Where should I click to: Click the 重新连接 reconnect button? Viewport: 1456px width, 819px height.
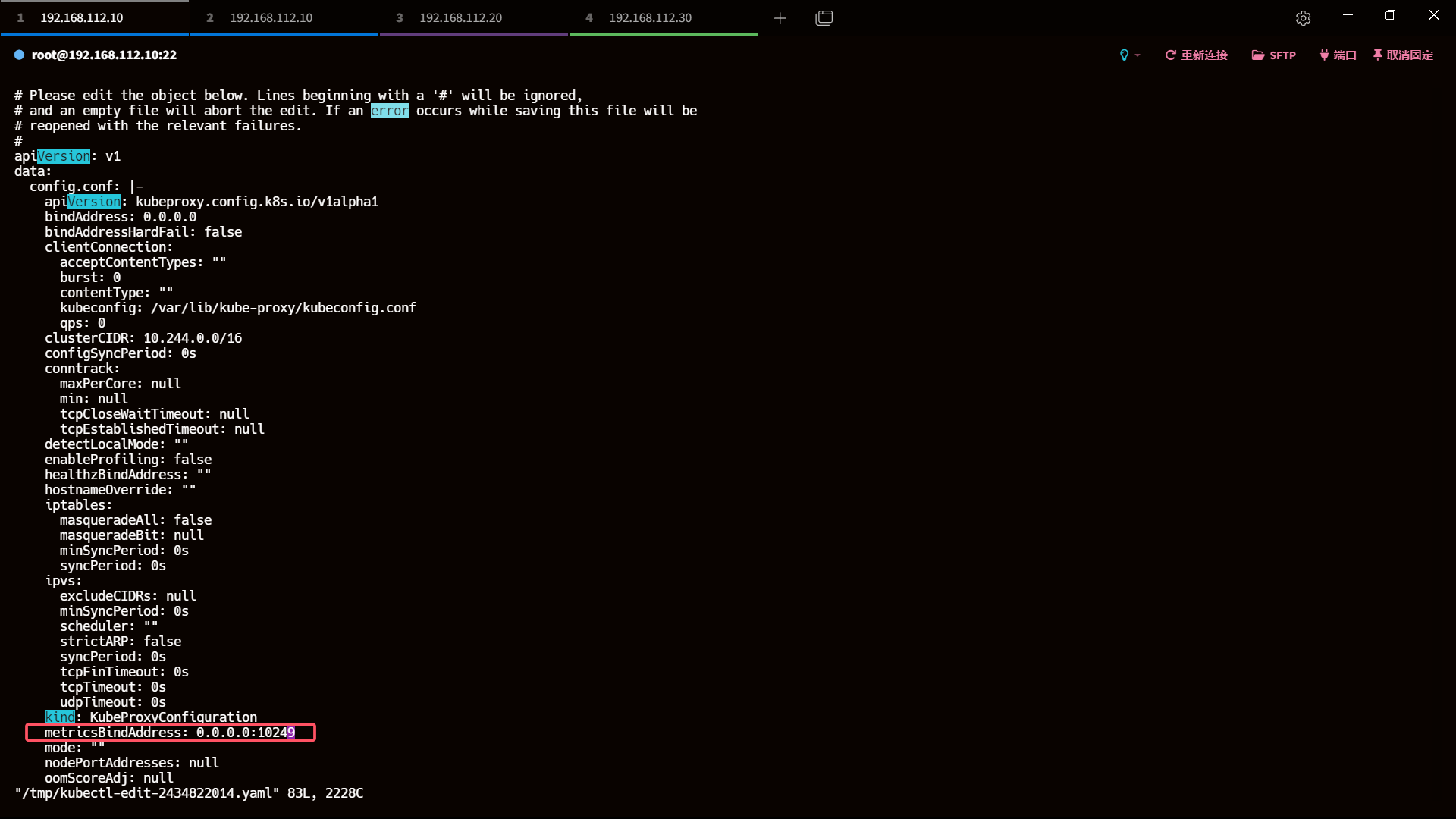pos(1197,55)
